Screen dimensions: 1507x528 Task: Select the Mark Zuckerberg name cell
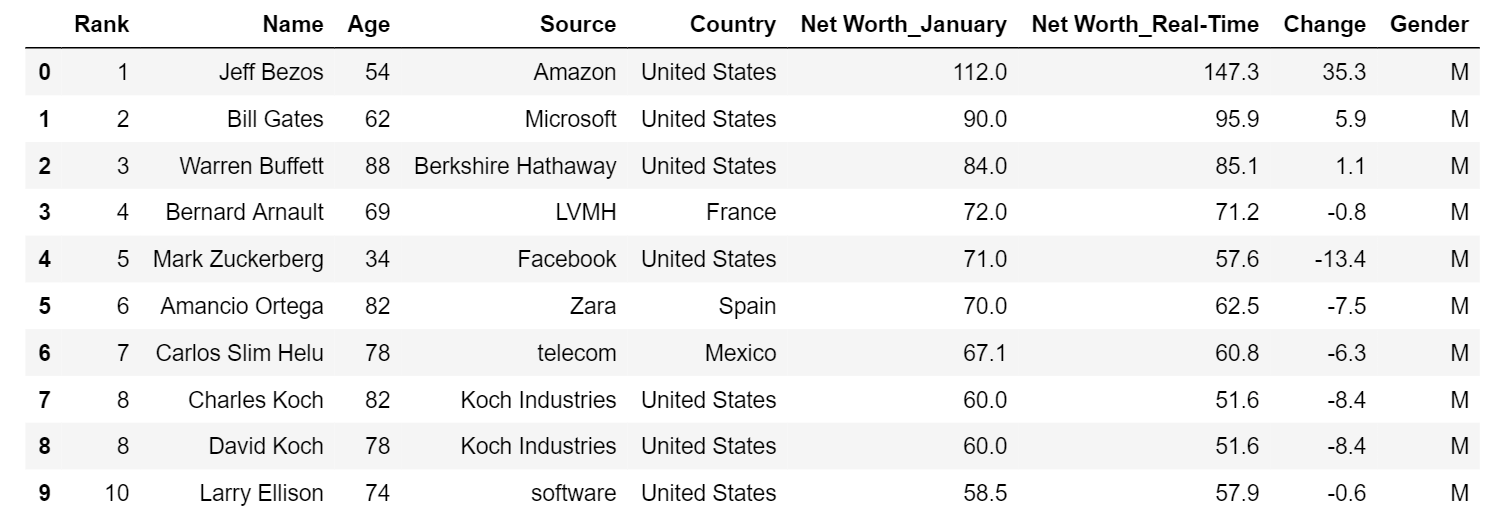tap(238, 259)
